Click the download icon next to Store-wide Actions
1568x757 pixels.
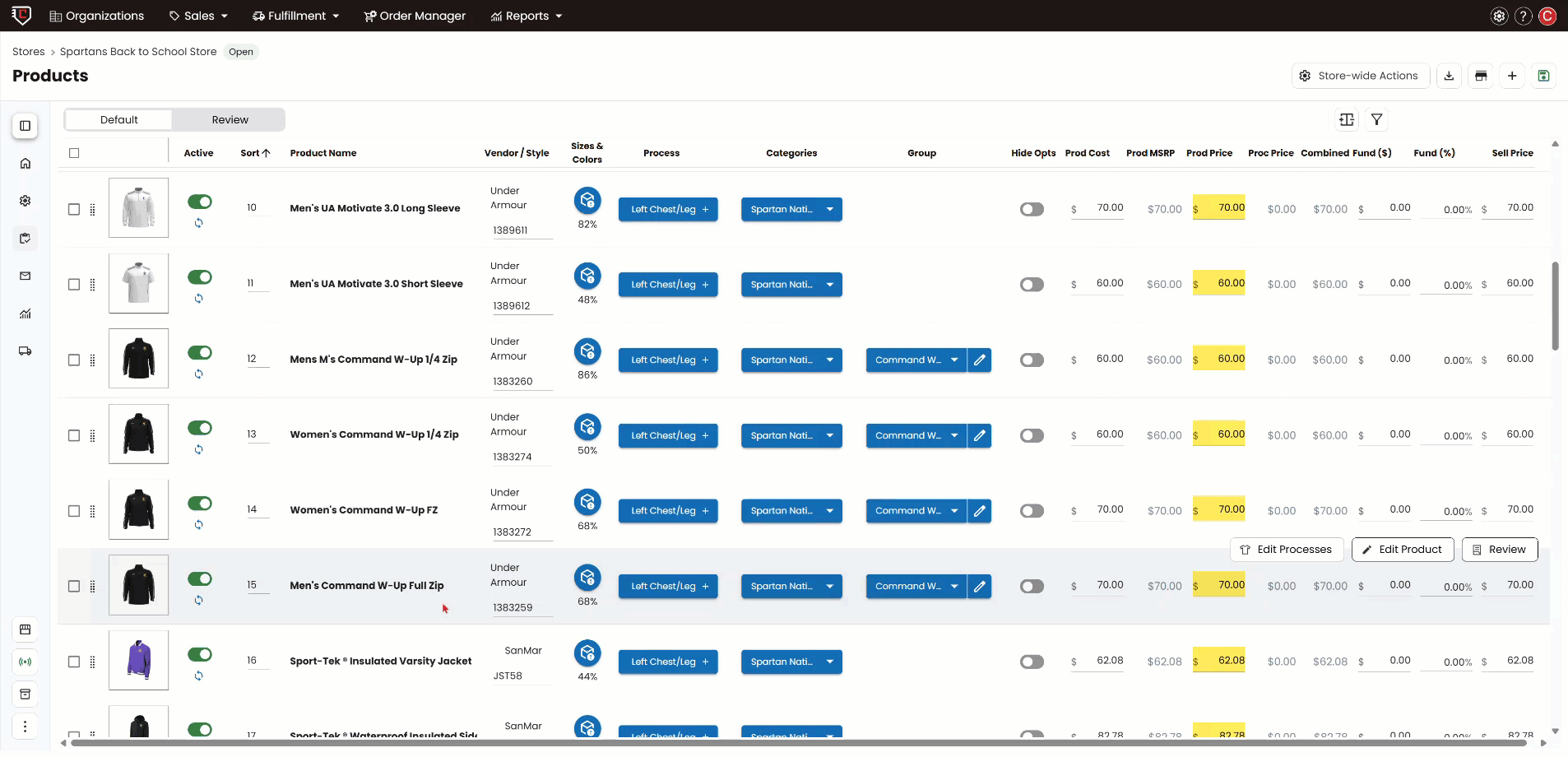(1449, 76)
